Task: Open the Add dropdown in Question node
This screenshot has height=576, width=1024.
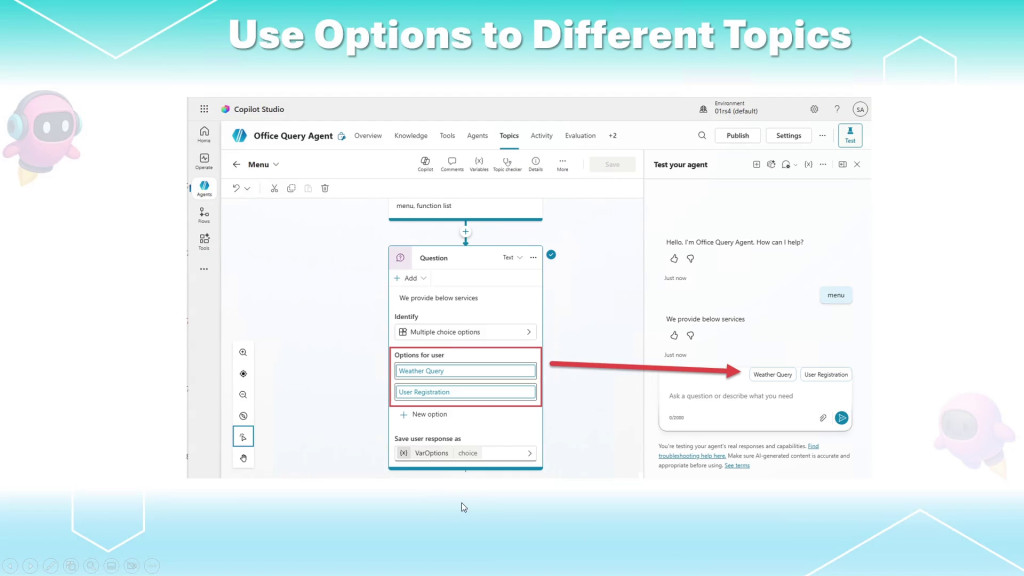Action: (411, 278)
